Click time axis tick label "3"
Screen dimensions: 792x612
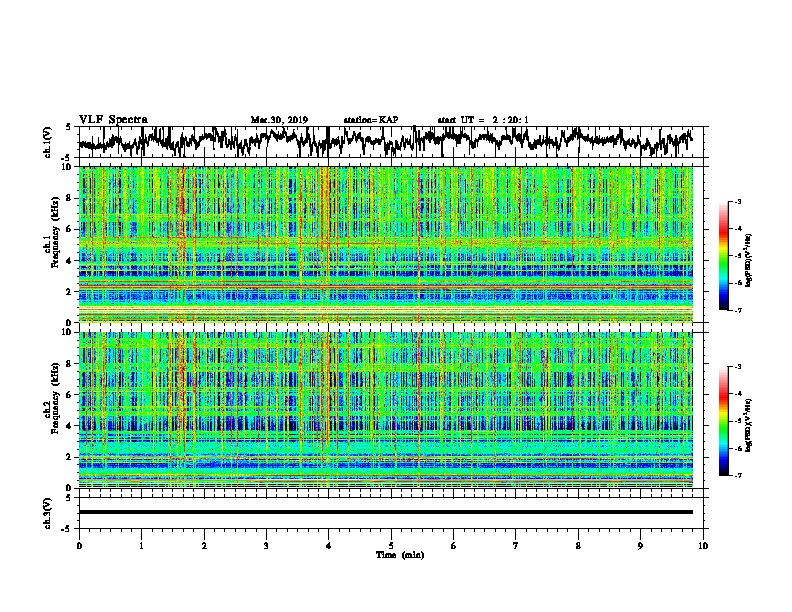tap(266, 546)
